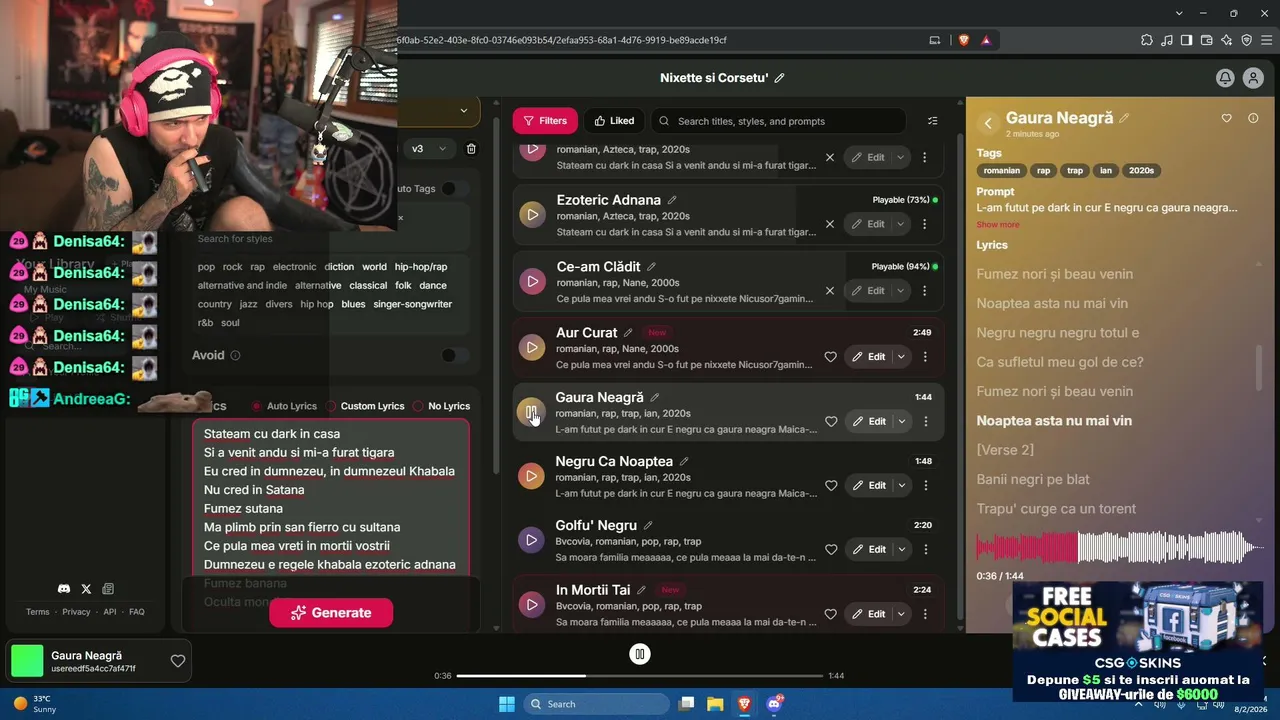Select the Custom Lyrics option
Viewport: 1280px width, 720px height.
click(366, 406)
